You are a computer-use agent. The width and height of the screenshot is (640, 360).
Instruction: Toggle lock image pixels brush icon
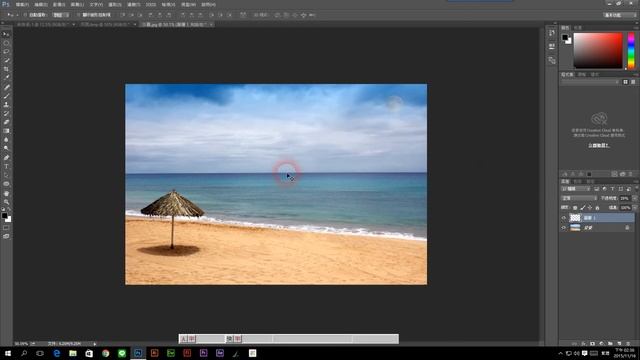pyautogui.click(x=582, y=208)
